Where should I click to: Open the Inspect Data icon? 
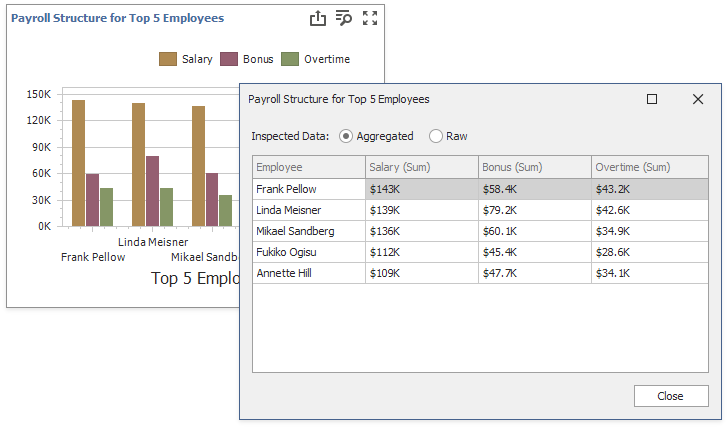coord(344,18)
